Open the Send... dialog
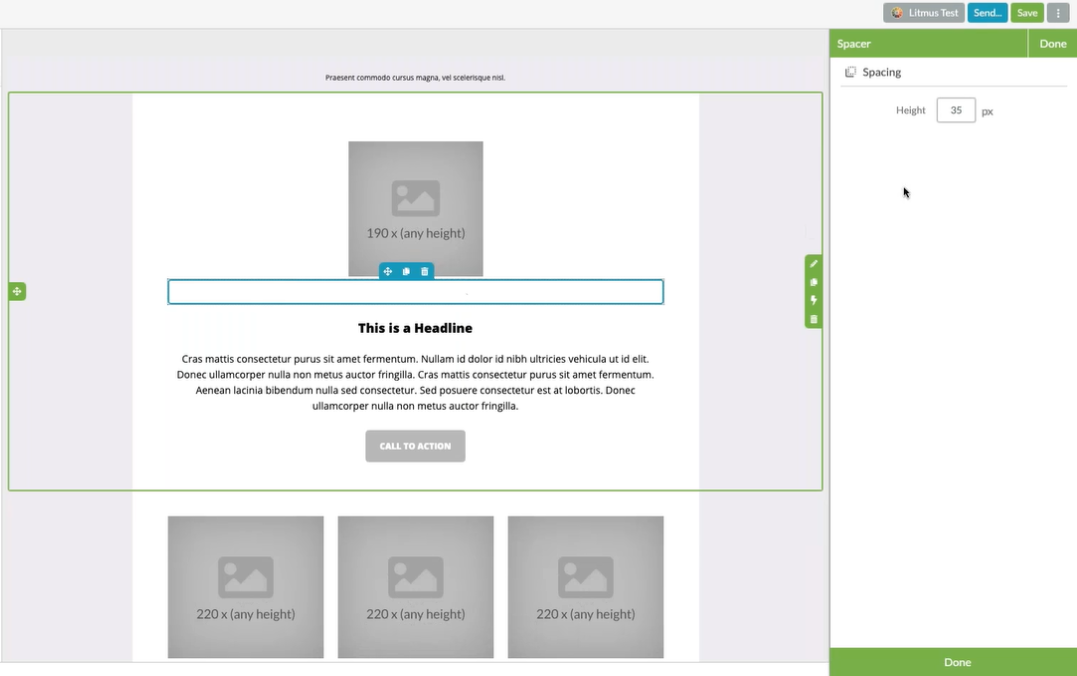Viewport: 1077px width, 676px height. click(987, 13)
